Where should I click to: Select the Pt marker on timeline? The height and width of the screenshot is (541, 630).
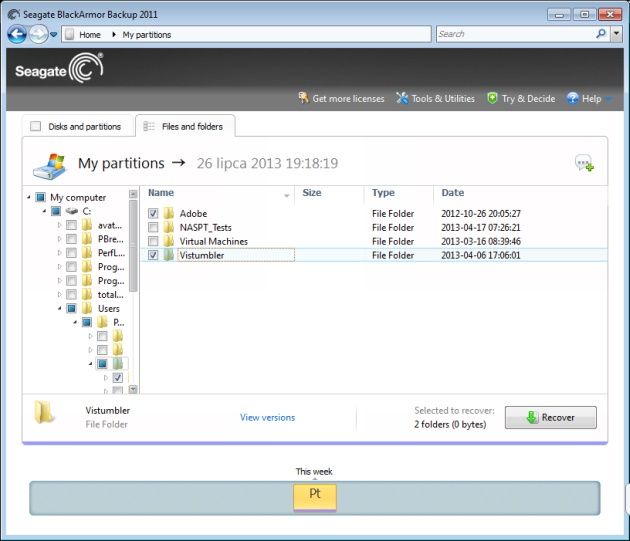[315, 498]
